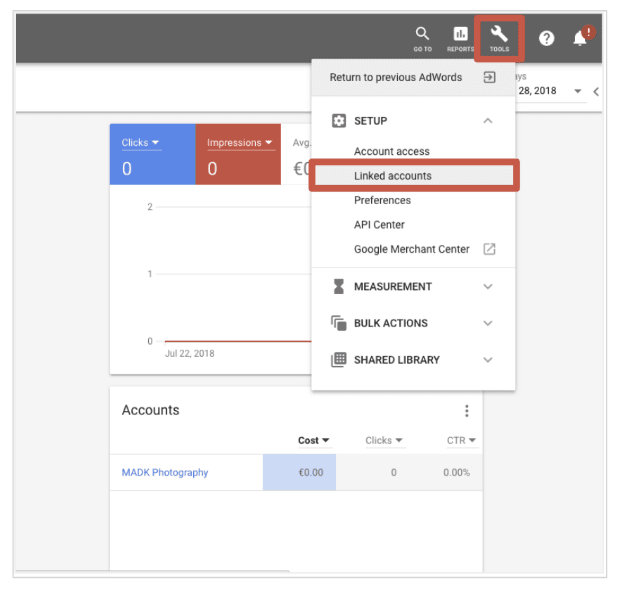
Task: Open the Impressions metric dropdown
Action: click(240, 143)
